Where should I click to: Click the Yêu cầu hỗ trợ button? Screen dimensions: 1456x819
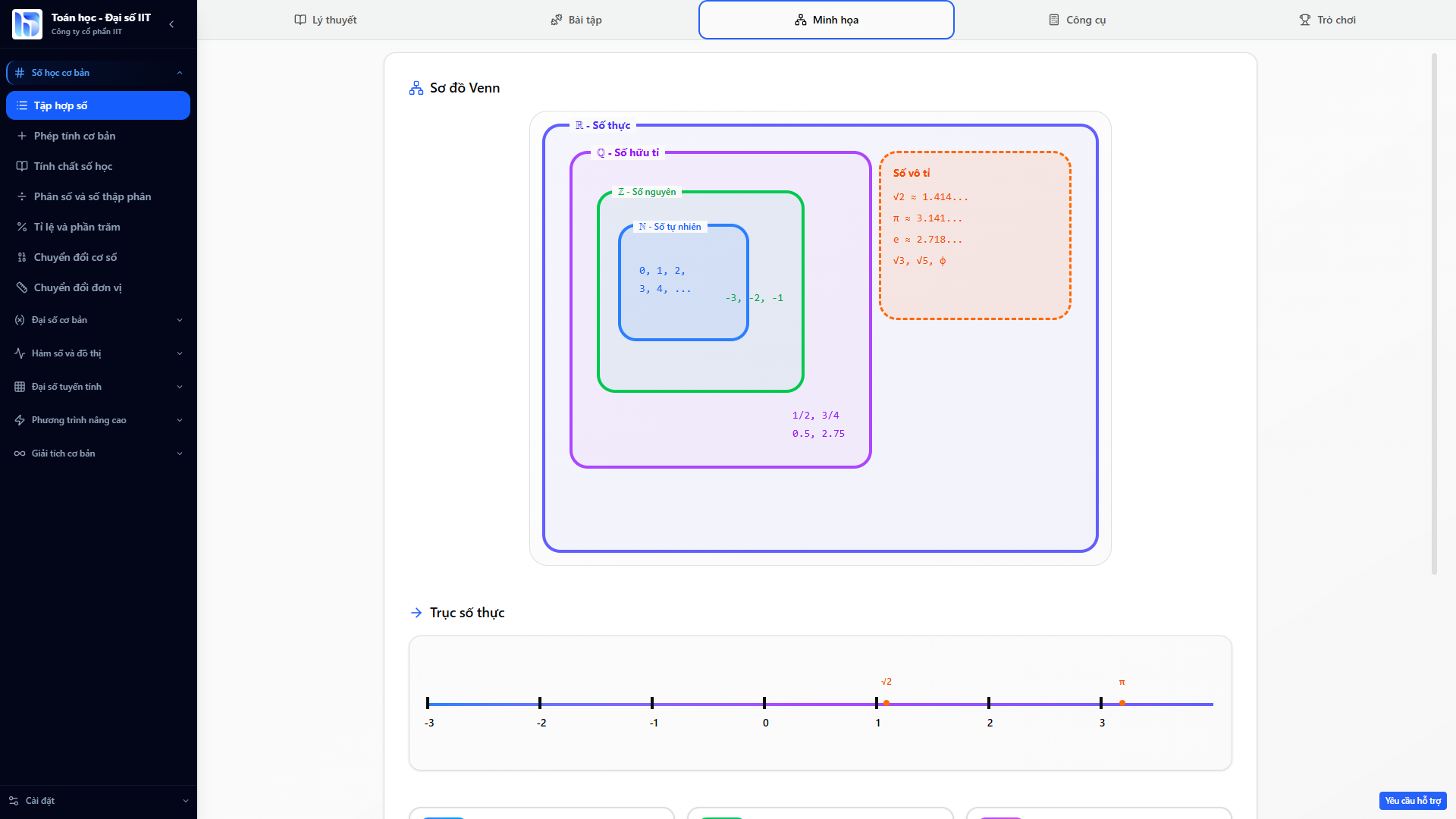coord(1412,801)
